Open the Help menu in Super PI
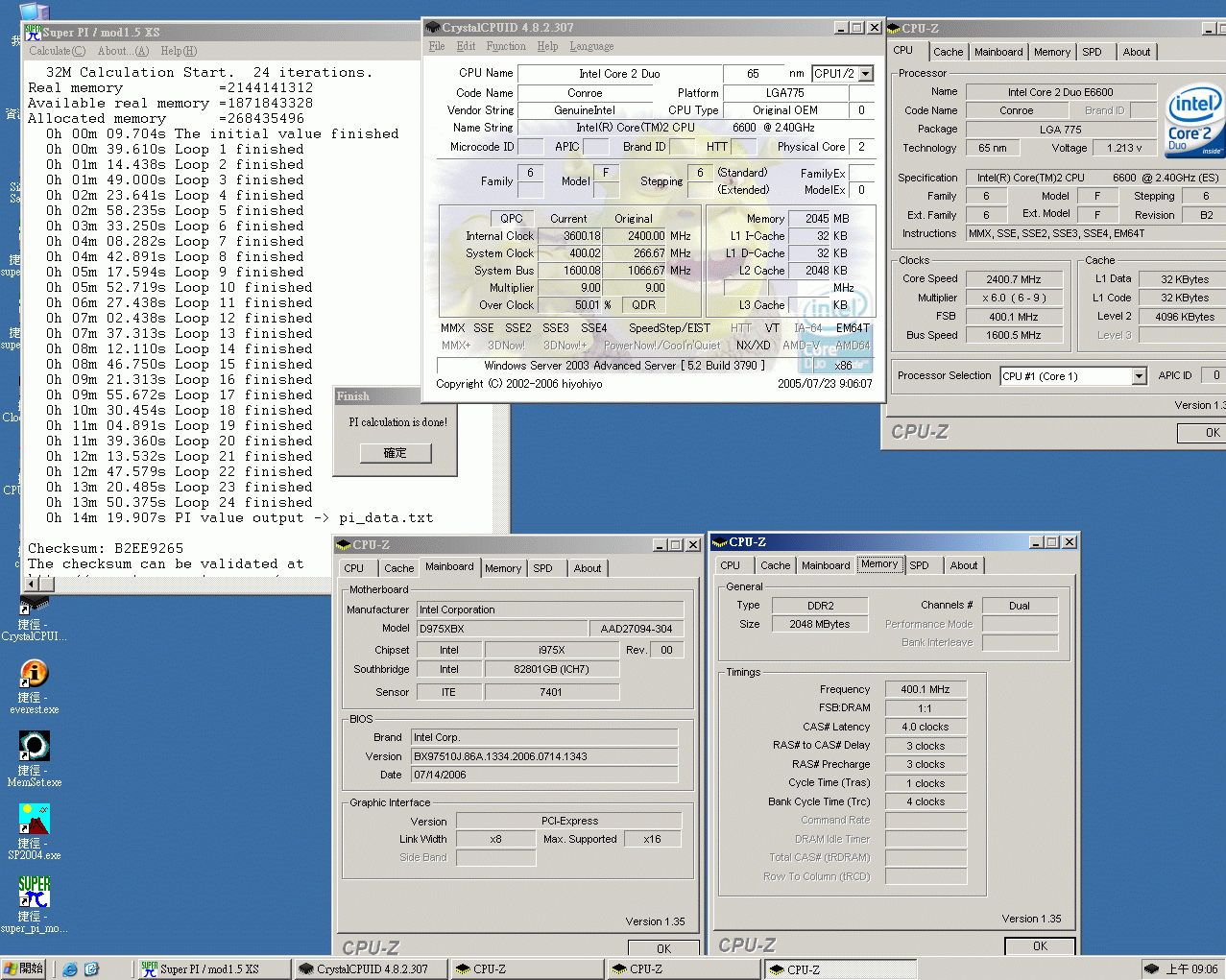This screenshot has height=980, width=1226. [179, 51]
